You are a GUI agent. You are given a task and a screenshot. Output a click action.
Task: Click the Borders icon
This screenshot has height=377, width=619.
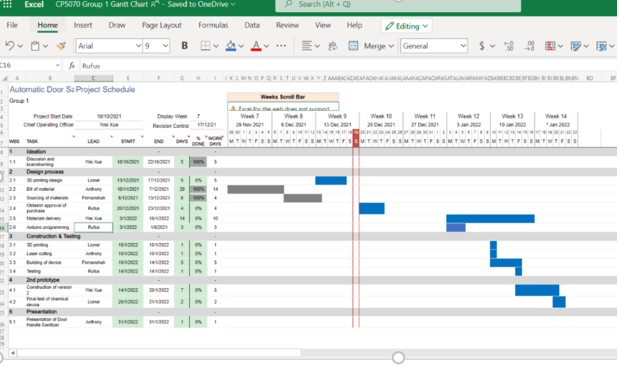[205, 46]
